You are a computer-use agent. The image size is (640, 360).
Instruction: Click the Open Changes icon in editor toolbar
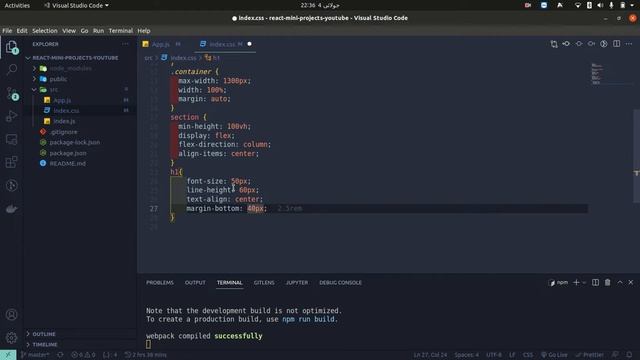coord(554,44)
